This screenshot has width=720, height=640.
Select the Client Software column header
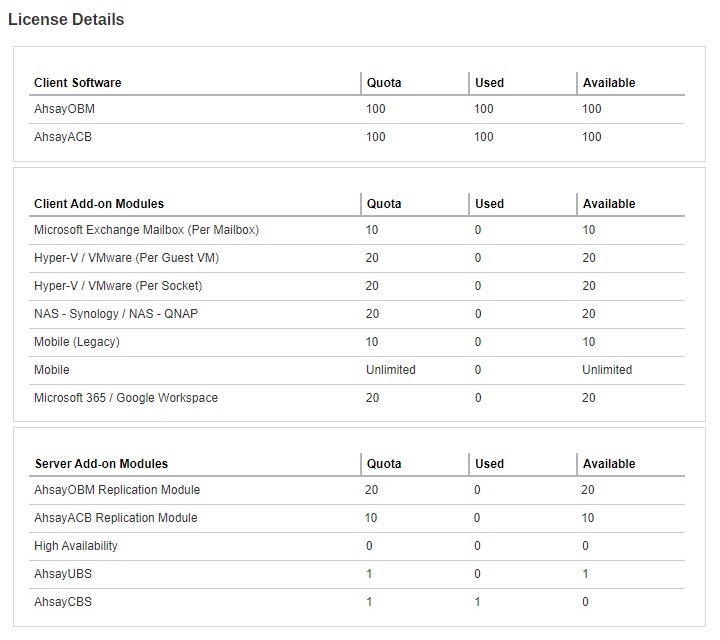tap(78, 83)
